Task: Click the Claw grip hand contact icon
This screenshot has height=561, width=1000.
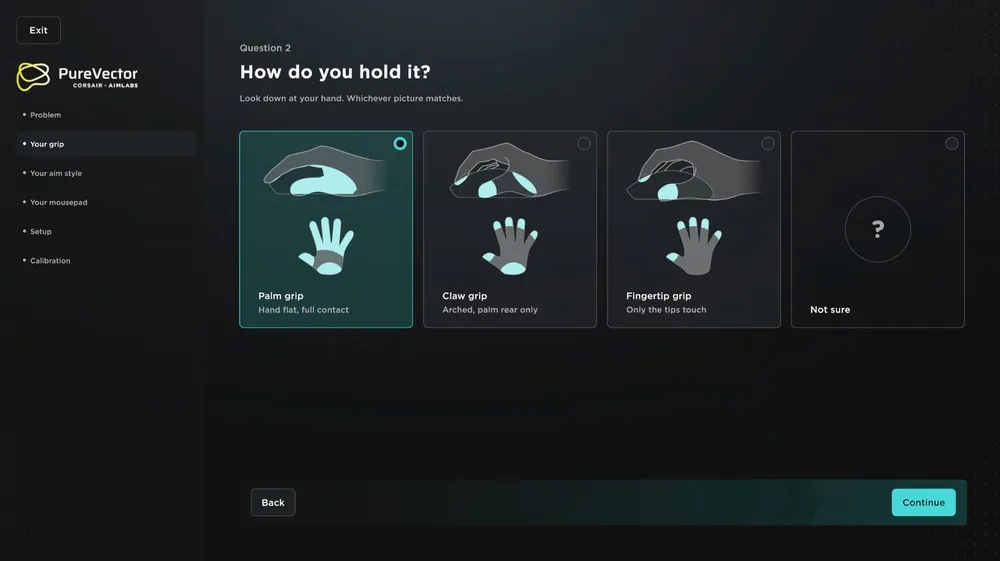Action: pos(510,246)
